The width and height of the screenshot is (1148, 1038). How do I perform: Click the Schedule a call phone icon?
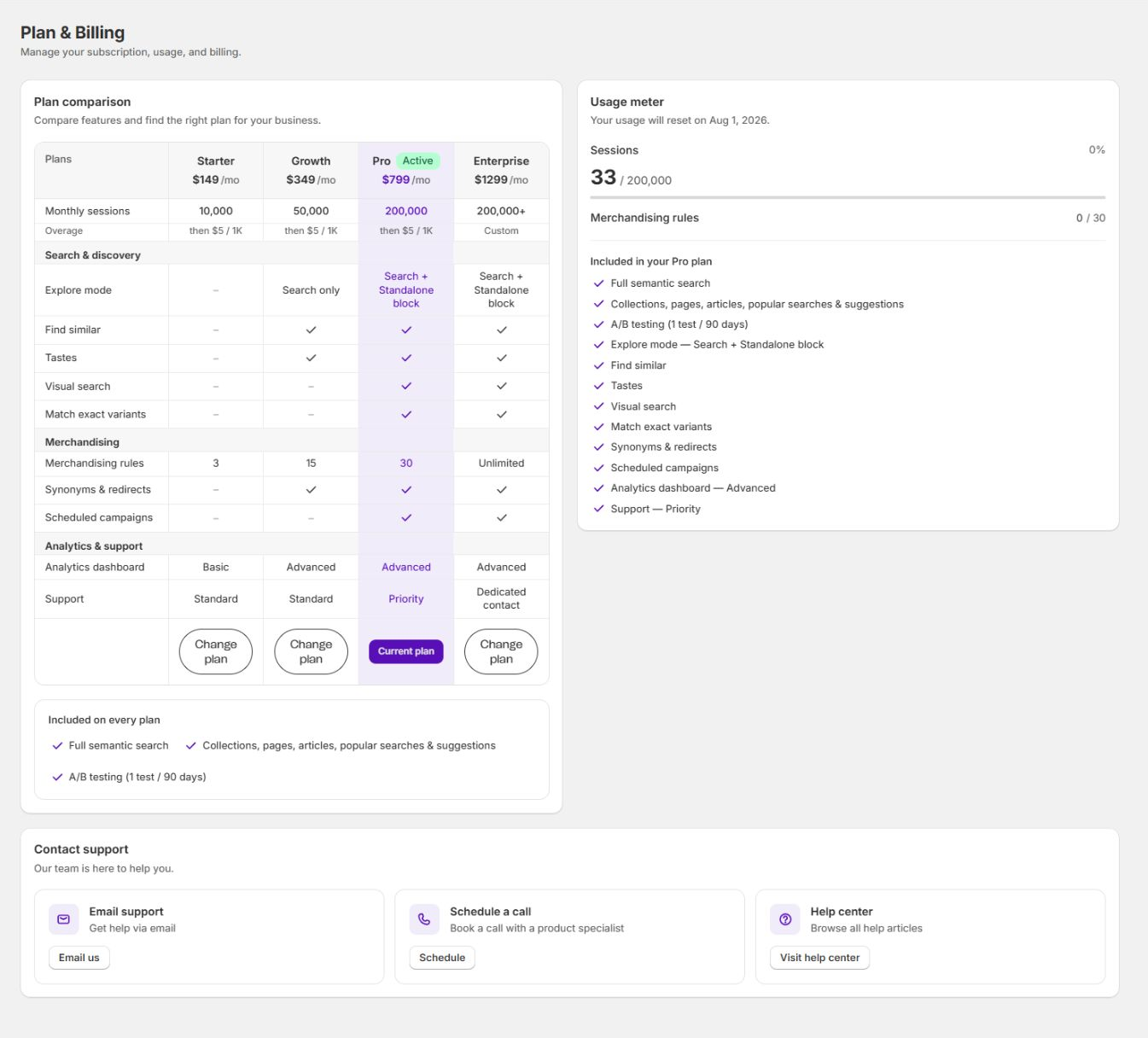coord(424,919)
